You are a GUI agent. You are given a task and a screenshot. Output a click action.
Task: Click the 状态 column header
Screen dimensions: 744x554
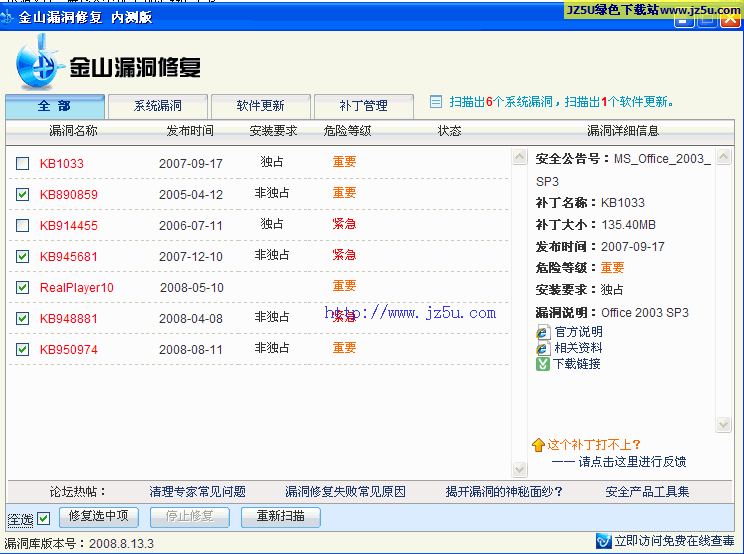click(449, 131)
